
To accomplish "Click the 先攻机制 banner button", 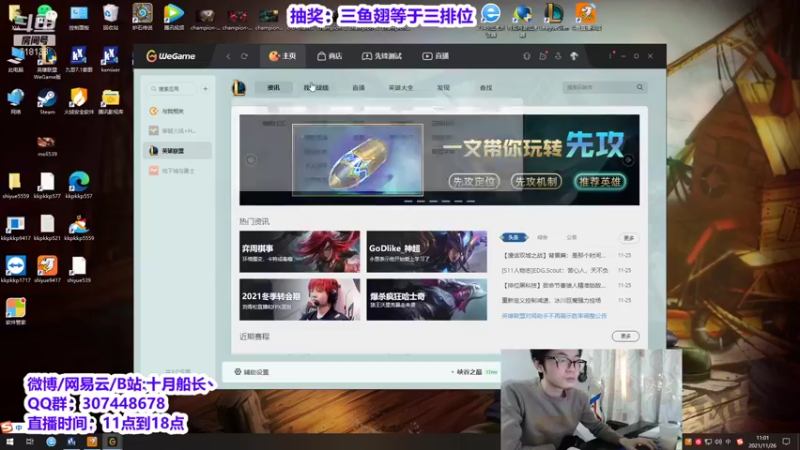I will click(x=536, y=182).
